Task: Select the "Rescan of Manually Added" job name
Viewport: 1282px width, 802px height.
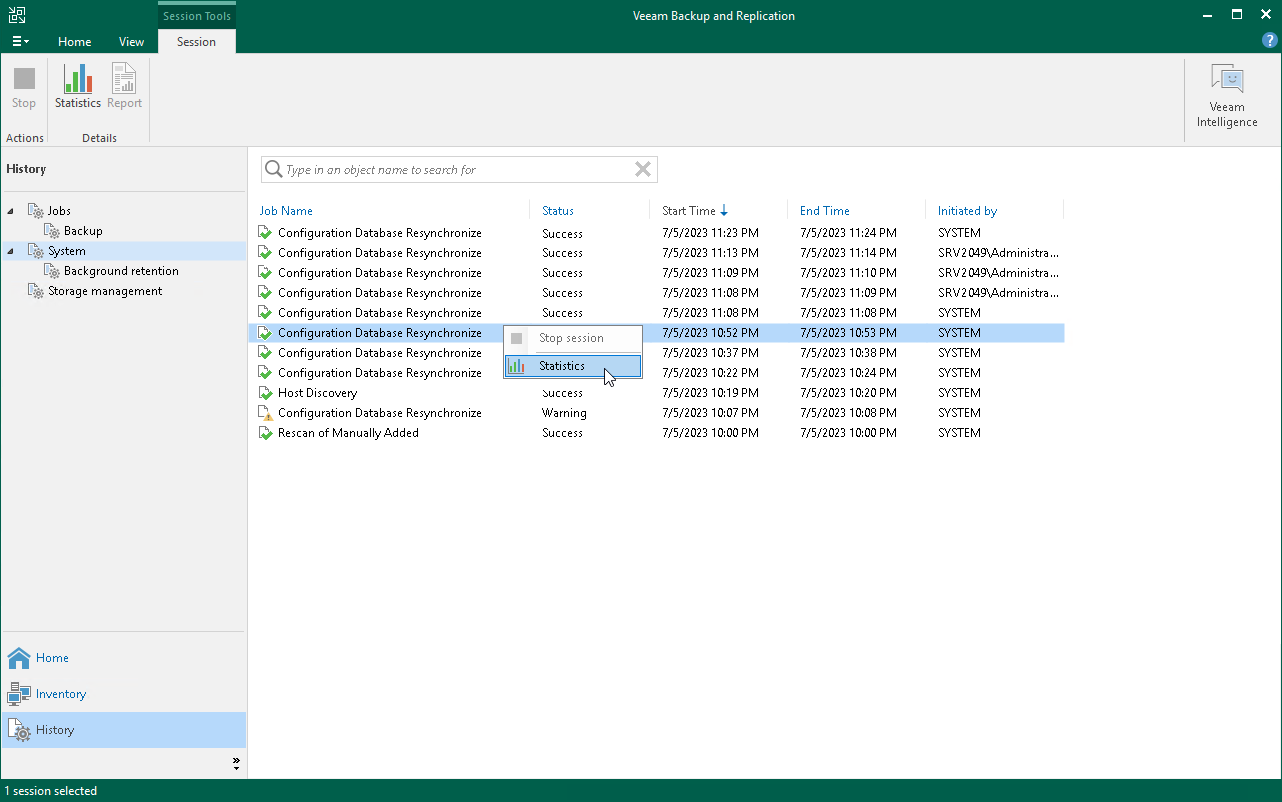Action: [x=348, y=433]
